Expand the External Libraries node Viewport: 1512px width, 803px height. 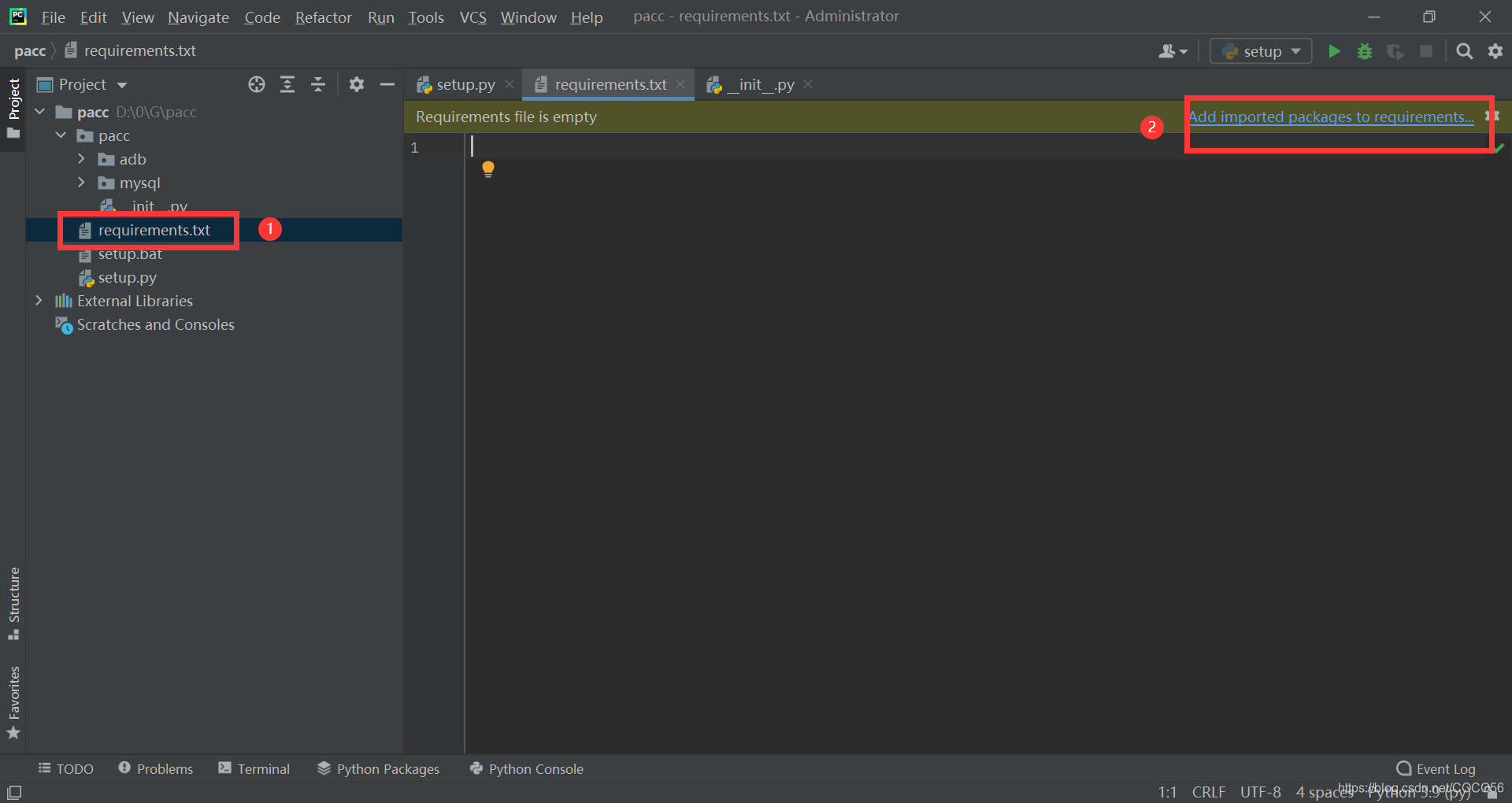[x=39, y=301]
